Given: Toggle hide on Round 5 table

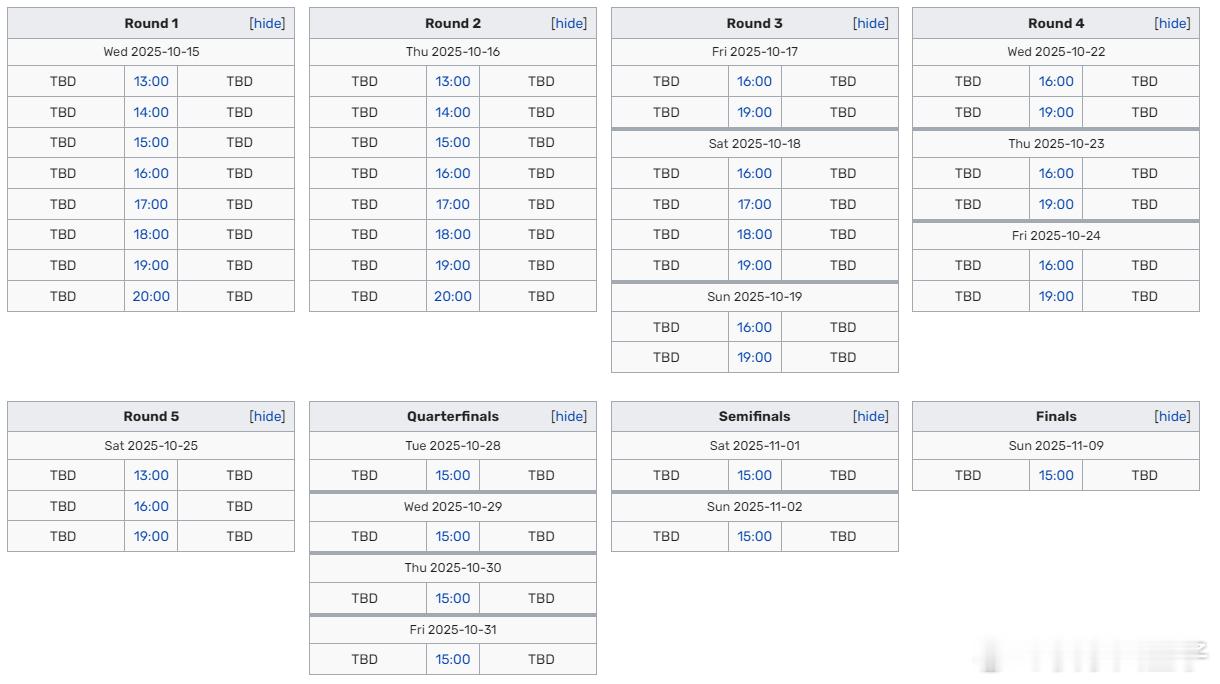Looking at the screenshot, I should pyautogui.click(x=267, y=416).
